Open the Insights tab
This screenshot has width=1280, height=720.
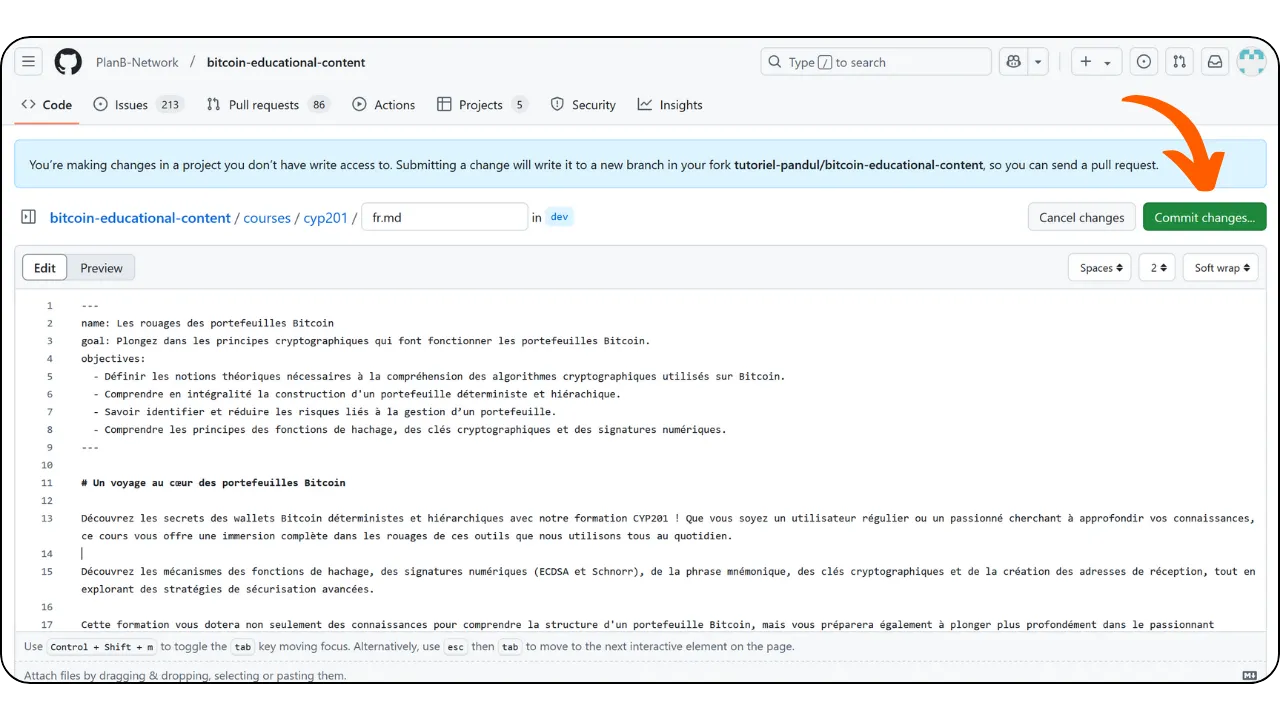tap(670, 105)
